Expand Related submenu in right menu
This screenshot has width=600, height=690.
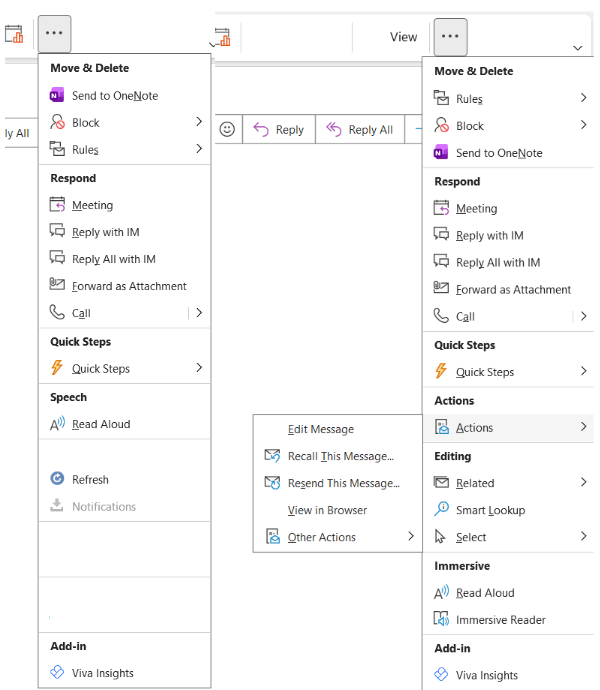point(508,483)
